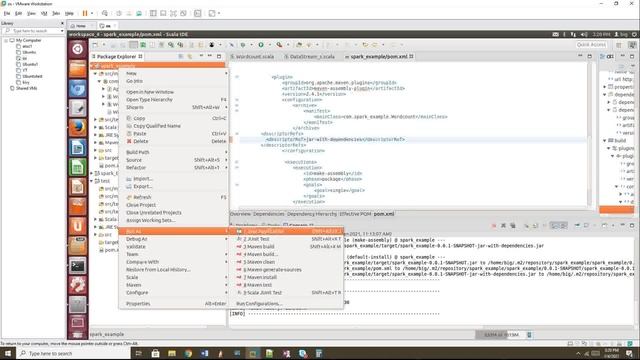The image size is (640, 360).
Task: Choose New in the context menu
Action: tap(173, 73)
